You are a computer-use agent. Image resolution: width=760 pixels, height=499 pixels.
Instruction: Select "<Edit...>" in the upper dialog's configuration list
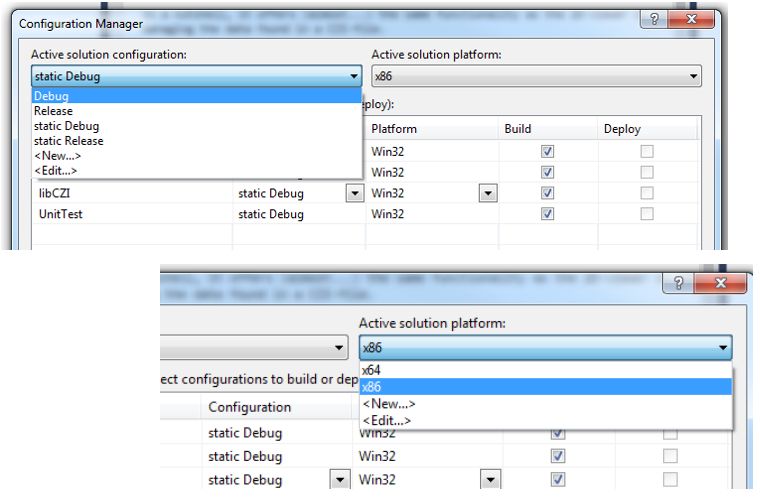(x=197, y=171)
